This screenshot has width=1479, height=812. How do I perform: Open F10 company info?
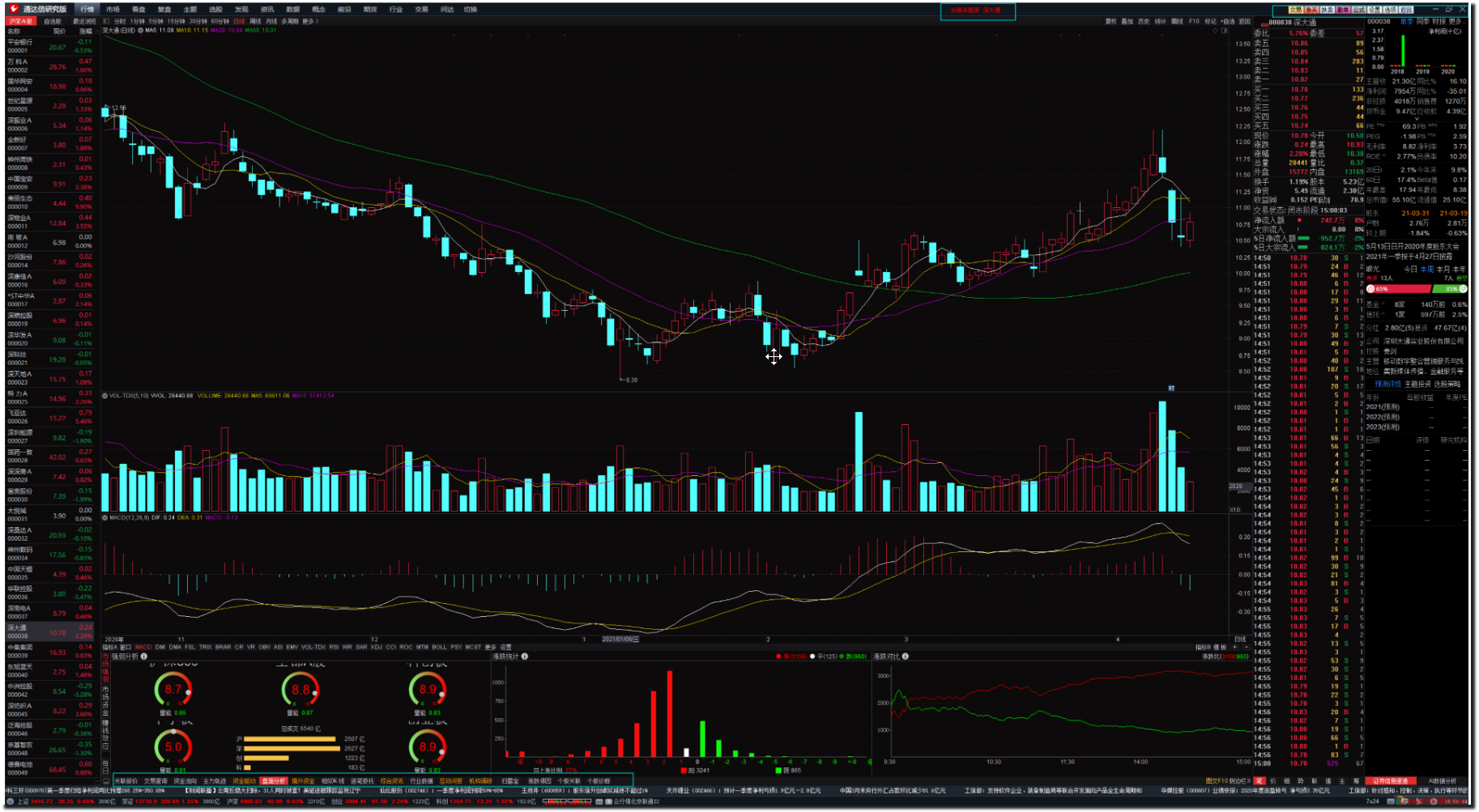point(1194,21)
